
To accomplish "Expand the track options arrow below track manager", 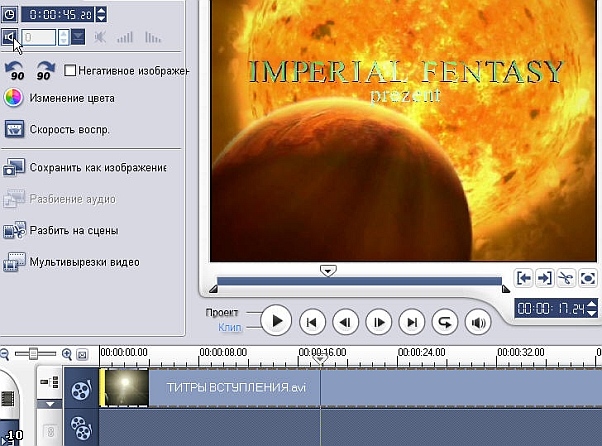I will click(x=49, y=403).
